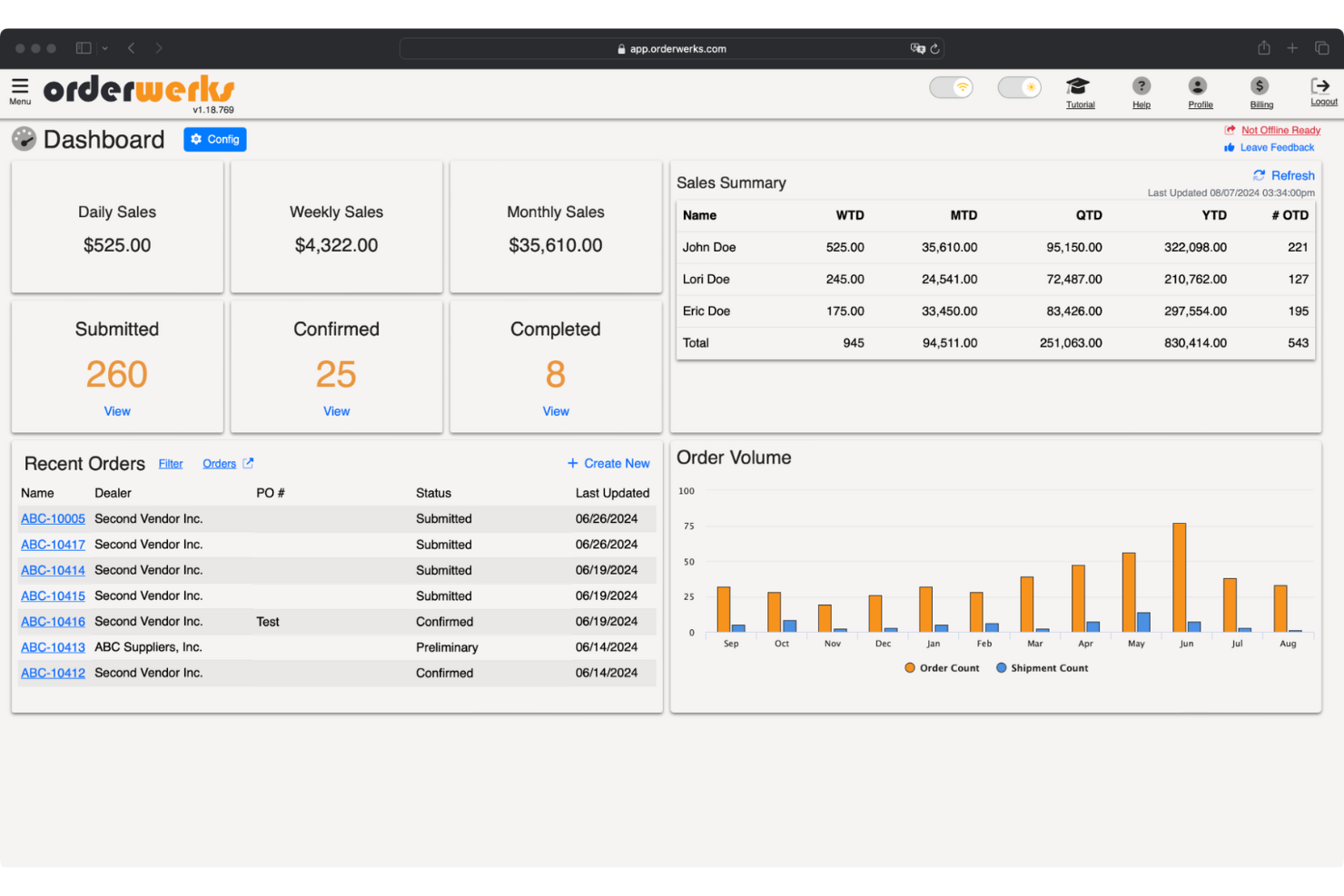Open the Help question mark icon
Screen dimensions: 1344x896
click(x=1141, y=86)
